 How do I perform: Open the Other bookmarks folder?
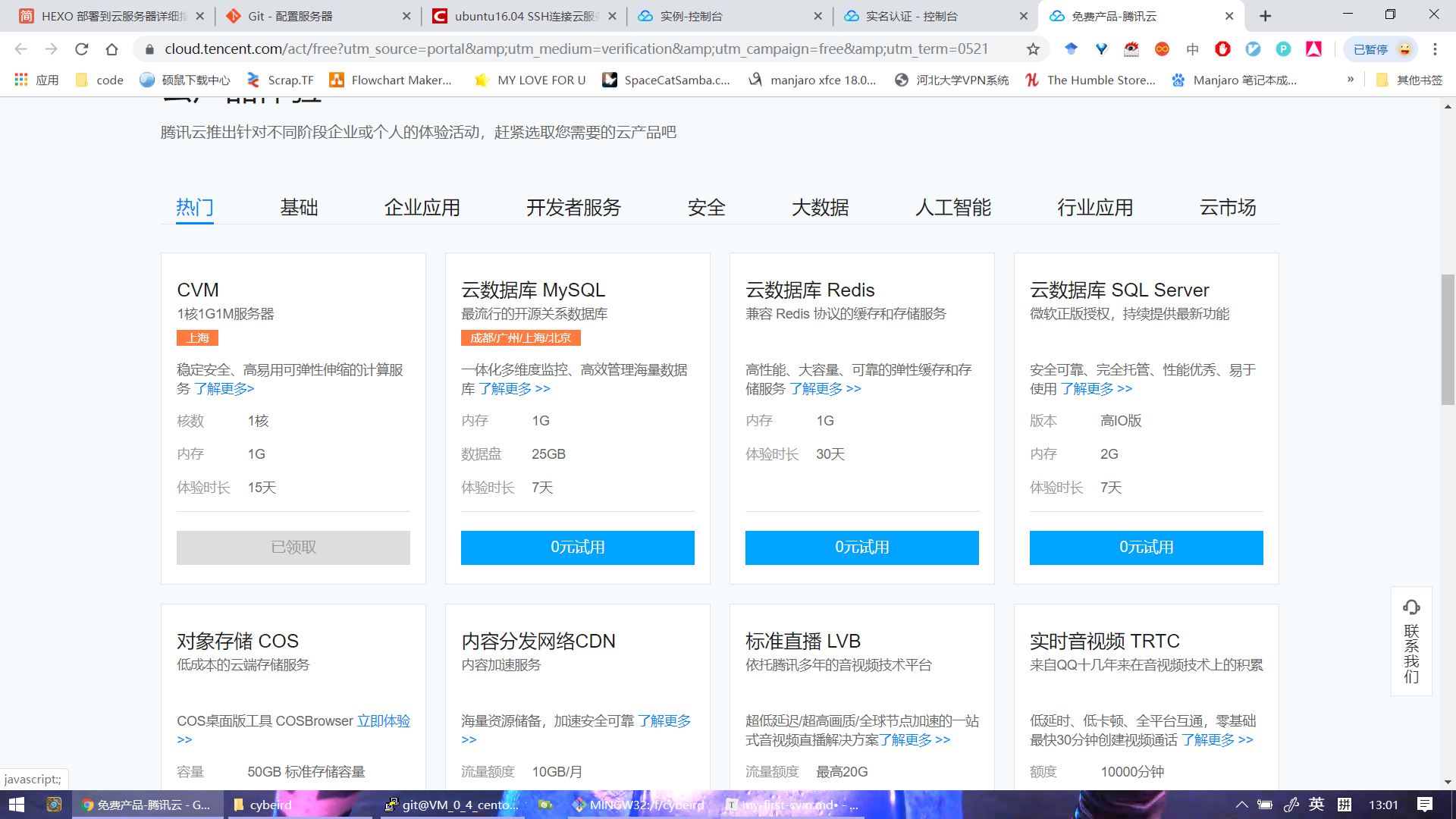click(1409, 80)
